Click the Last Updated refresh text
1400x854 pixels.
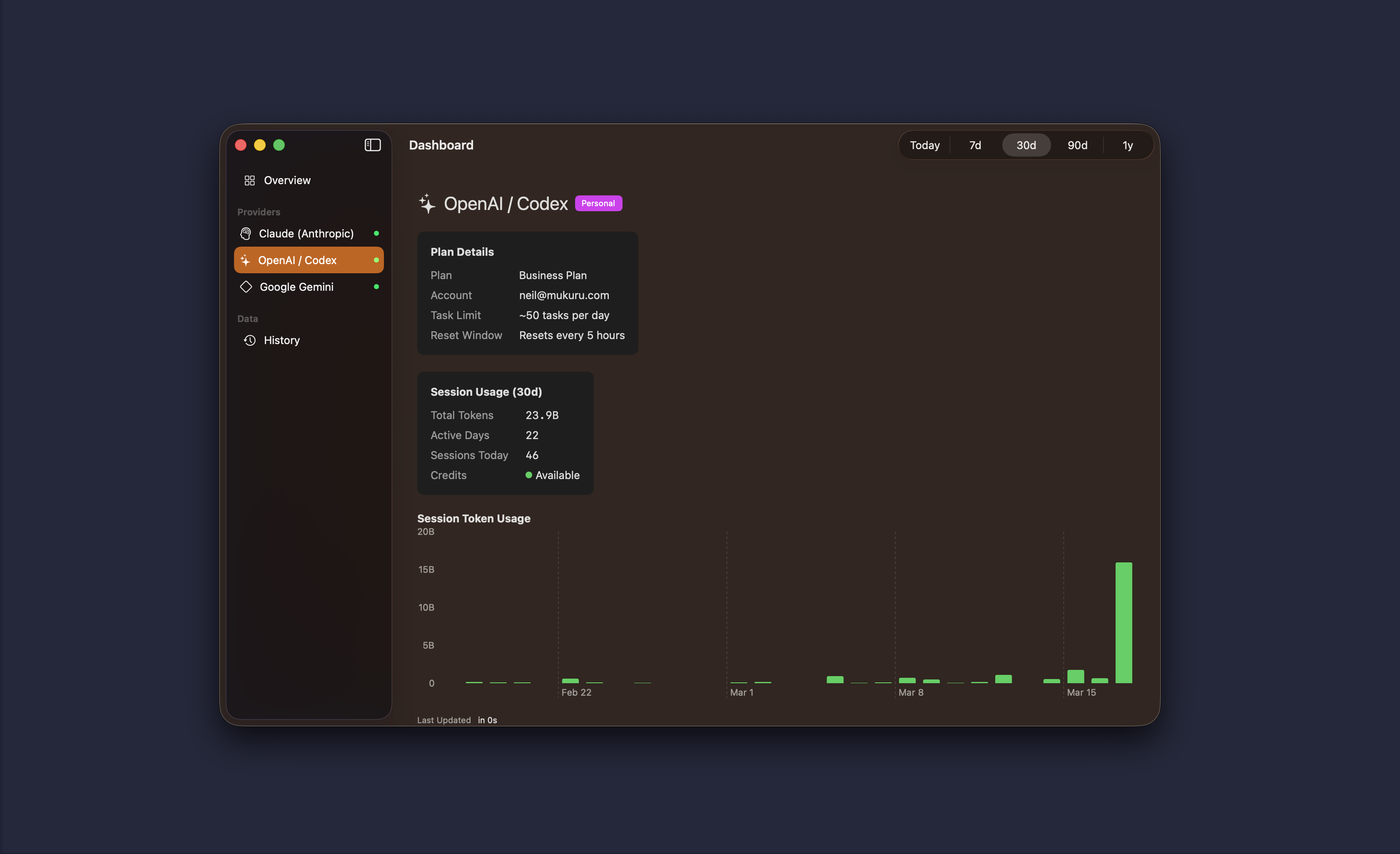[444, 720]
